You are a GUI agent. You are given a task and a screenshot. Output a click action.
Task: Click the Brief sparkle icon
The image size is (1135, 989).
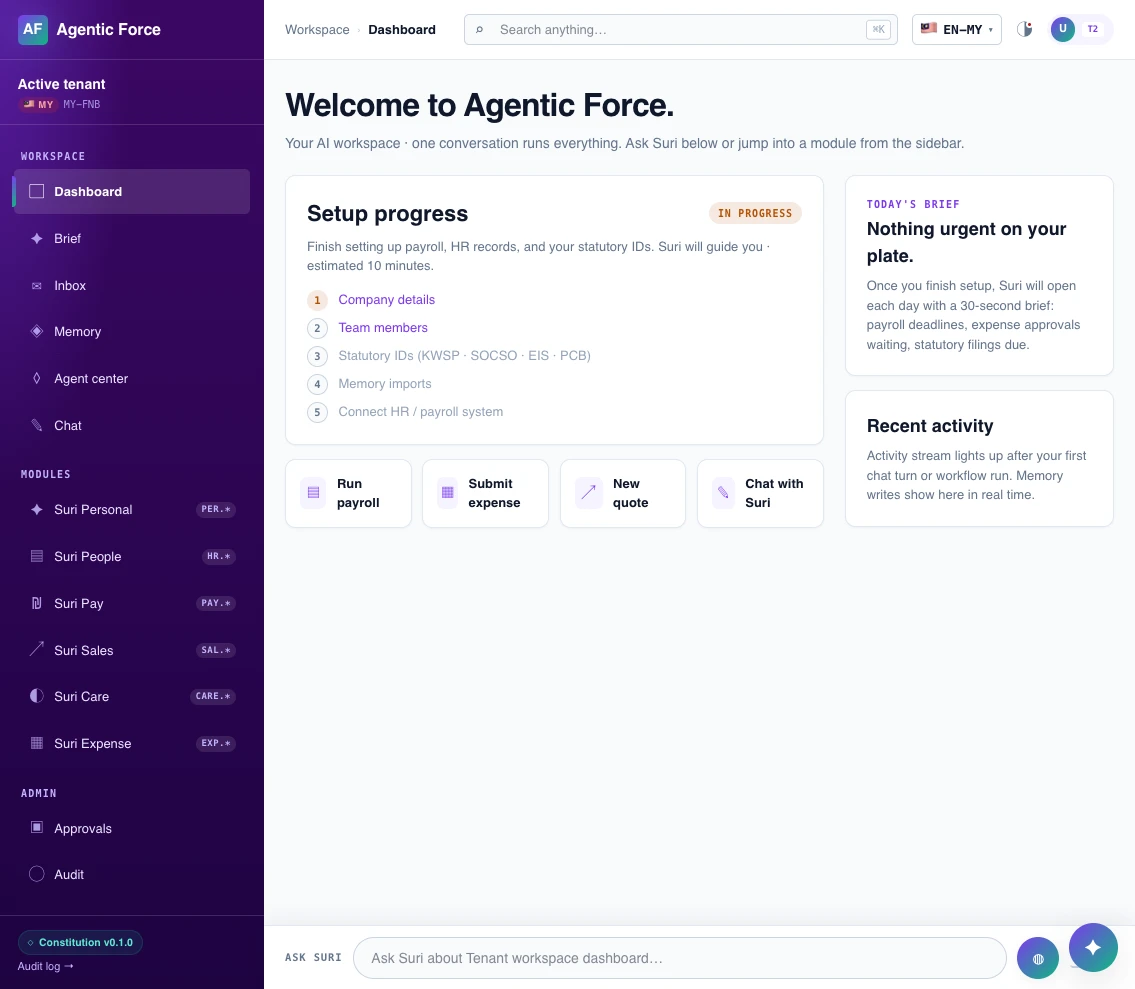click(x=36, y=238)
